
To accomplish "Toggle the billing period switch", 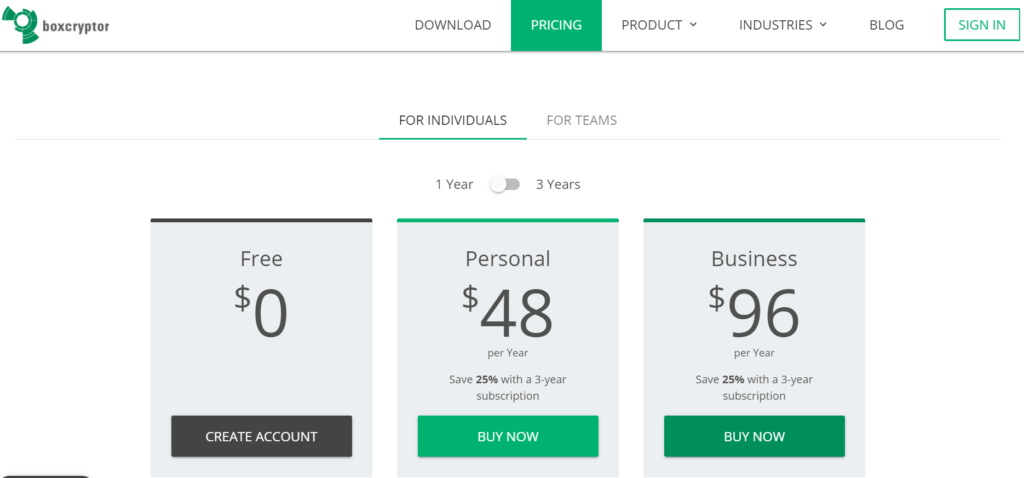I will tap(505, 185).
